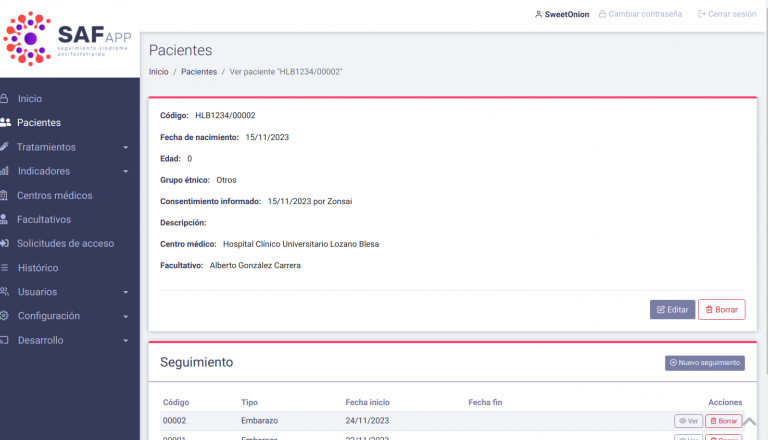The width and height of the screenshot is (768, 440).
Task: Click the Inicio home icon in sidebar
Action: [5, 99]
